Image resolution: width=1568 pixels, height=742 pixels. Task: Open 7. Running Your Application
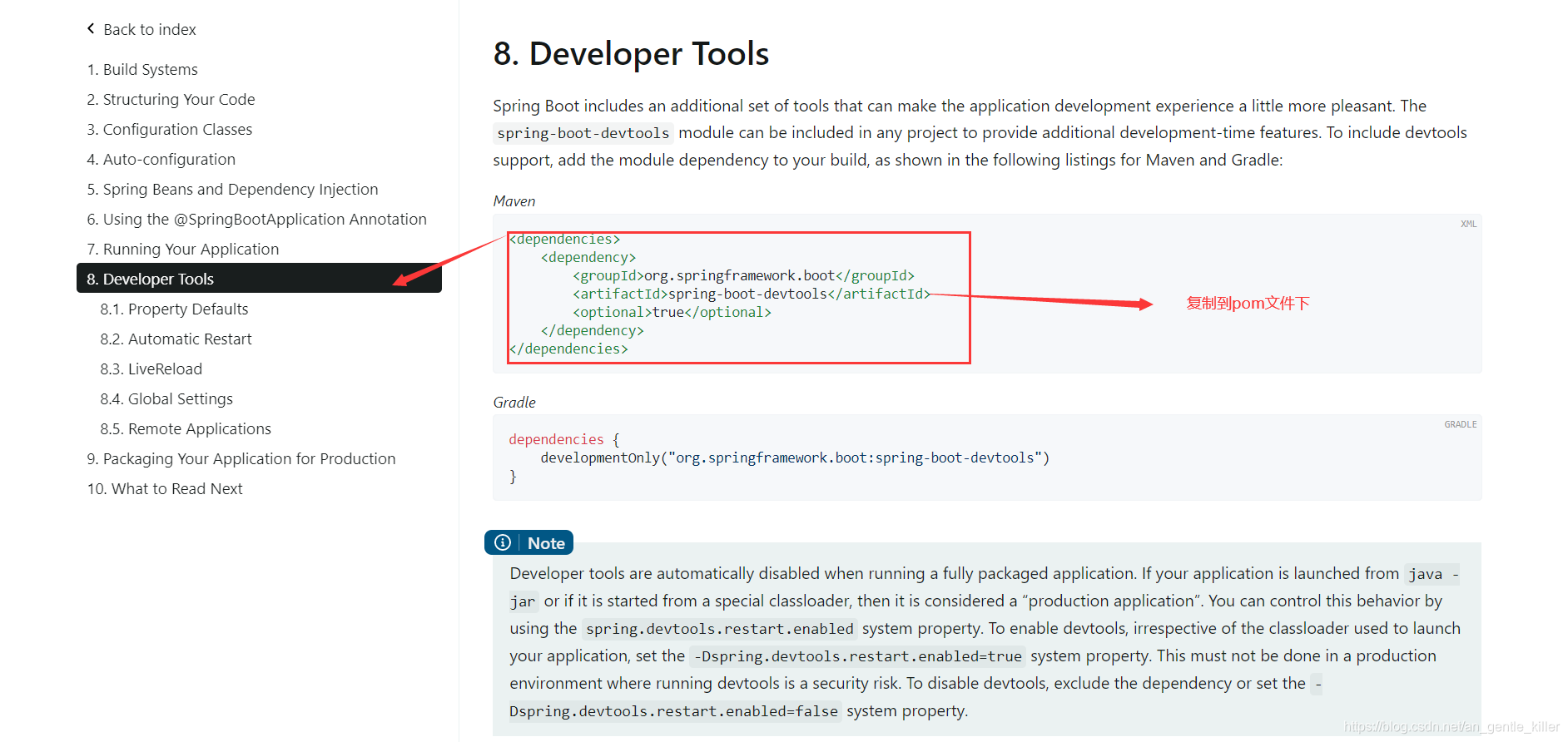[x=183, y=249]
